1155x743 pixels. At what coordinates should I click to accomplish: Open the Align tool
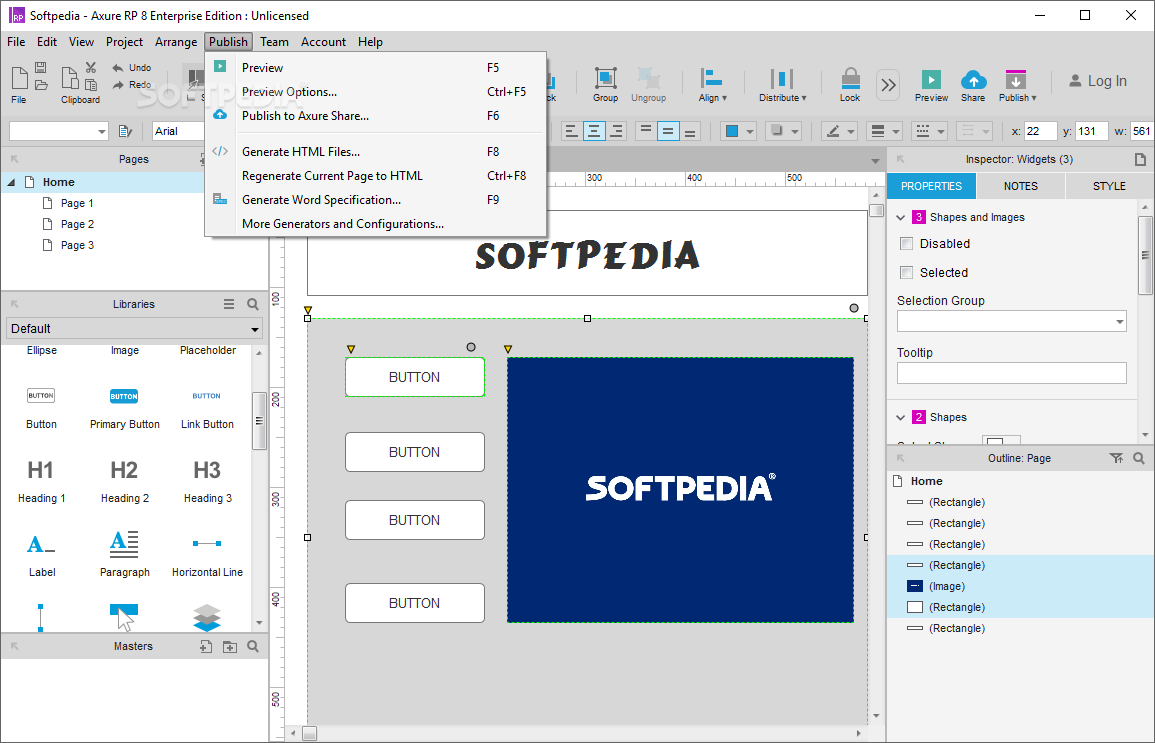pyautogui.click(x=712, y=84)
